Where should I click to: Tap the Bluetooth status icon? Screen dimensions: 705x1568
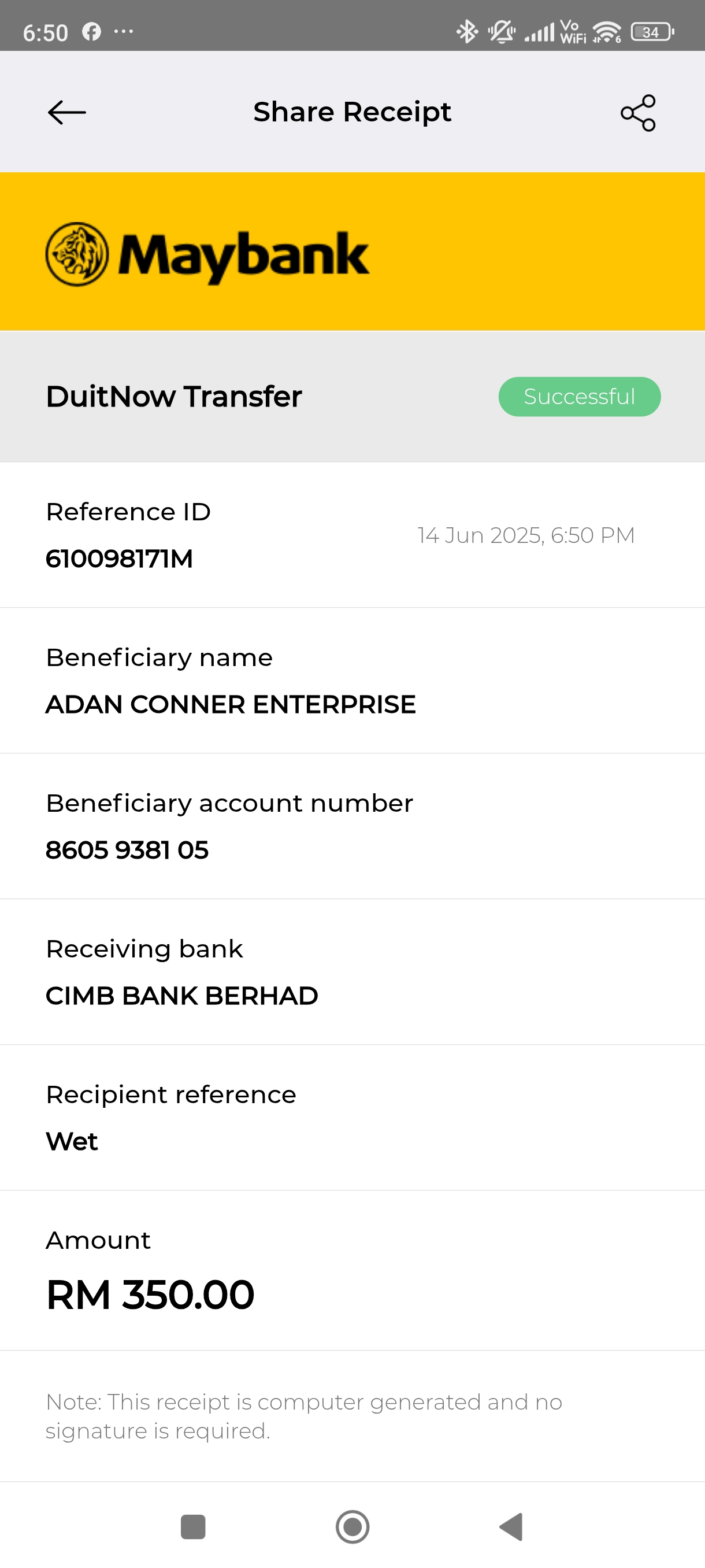466,32
